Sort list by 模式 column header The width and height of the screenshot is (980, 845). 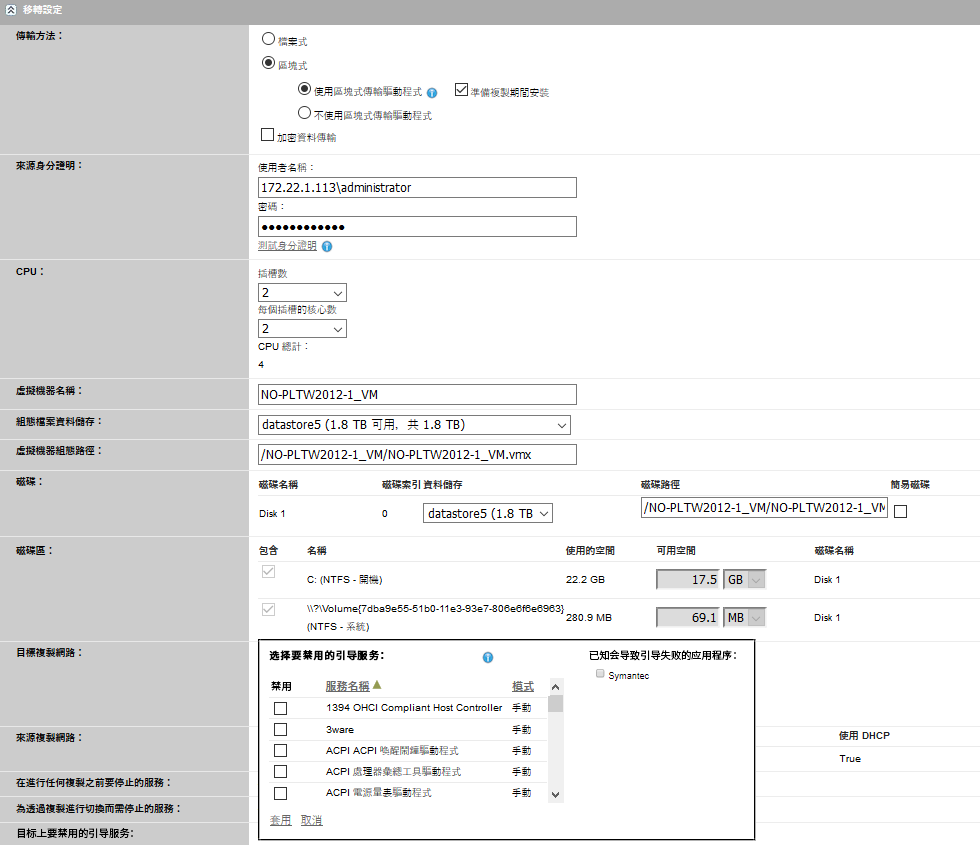tap(523, 686)
